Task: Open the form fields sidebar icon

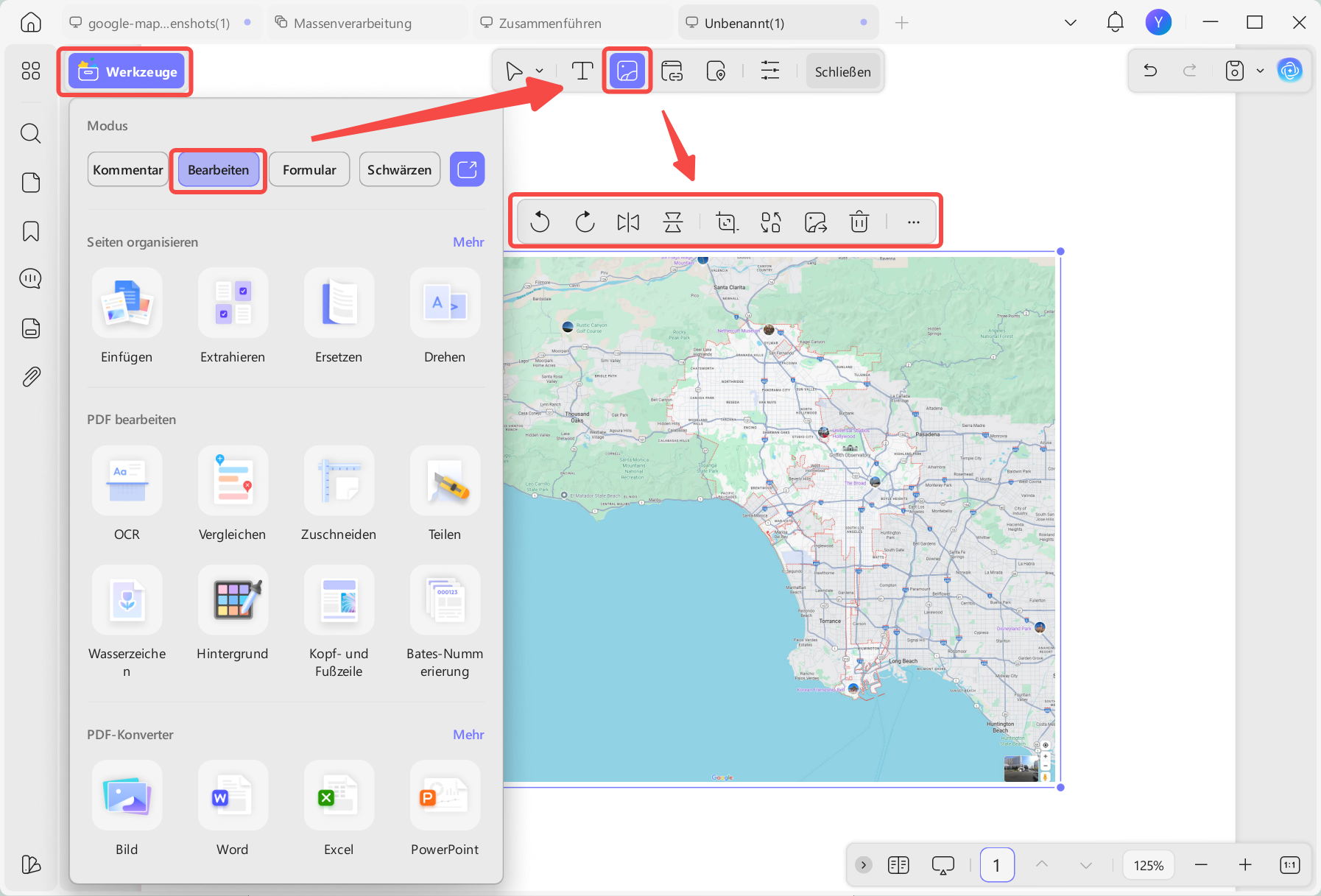Action: coord(31,328)
